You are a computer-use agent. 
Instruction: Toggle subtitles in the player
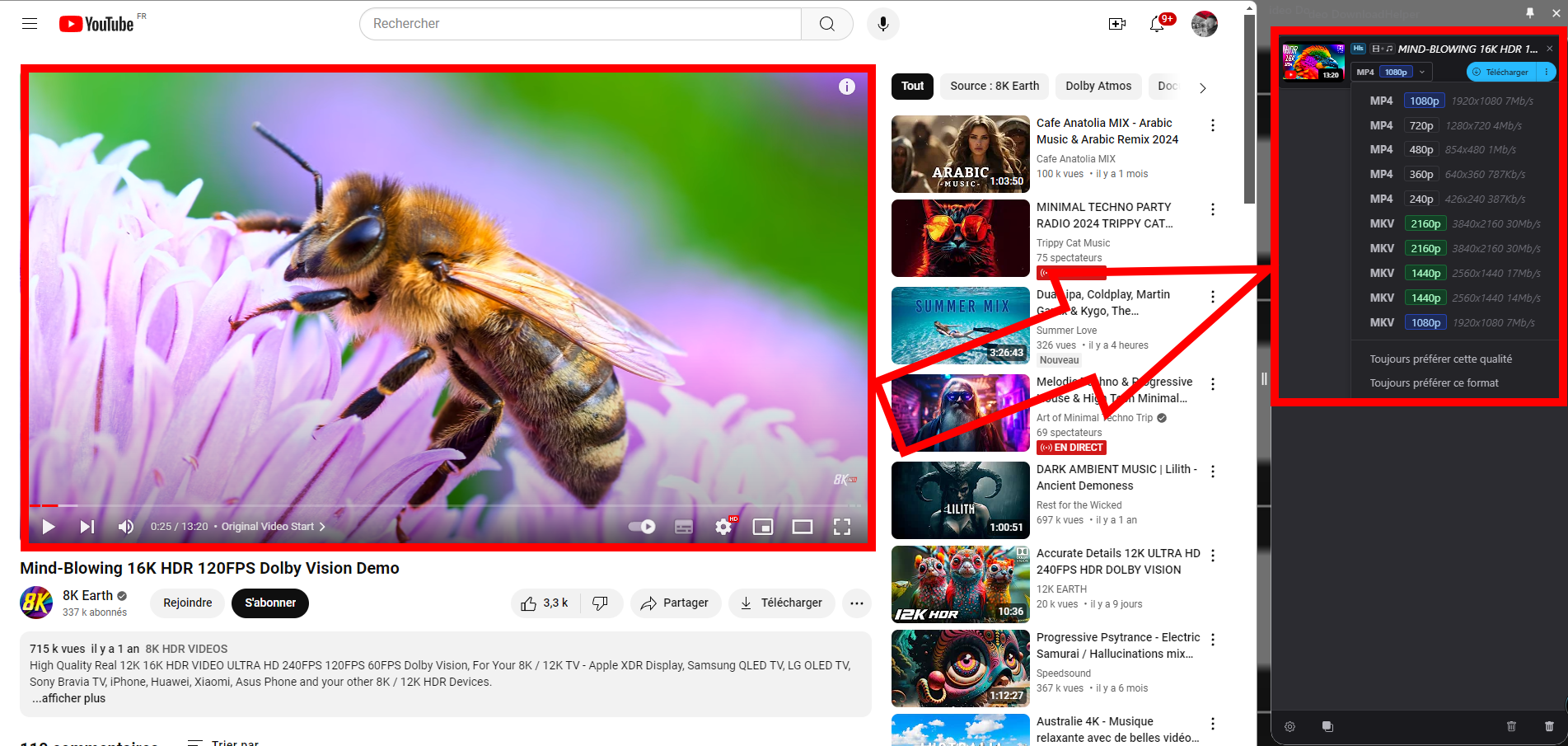pyautogui.click(x=684, y=527)
